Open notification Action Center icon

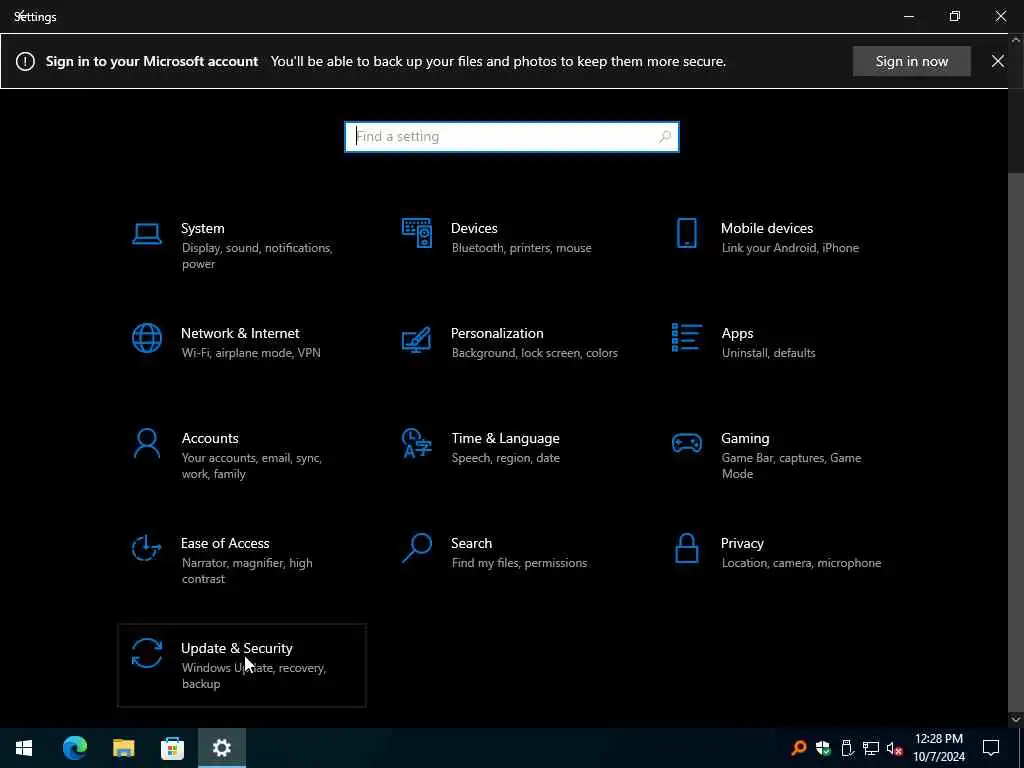tap(991, 748)
